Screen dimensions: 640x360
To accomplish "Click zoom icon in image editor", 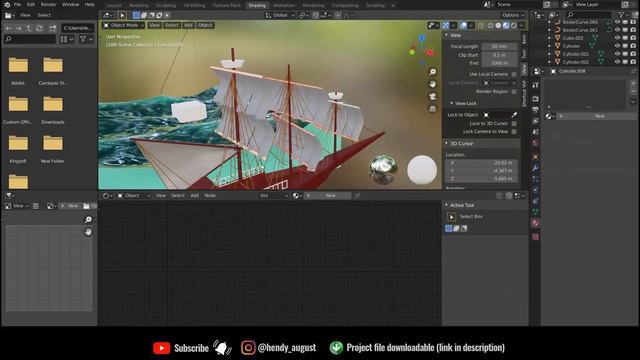I will [88, 220].
